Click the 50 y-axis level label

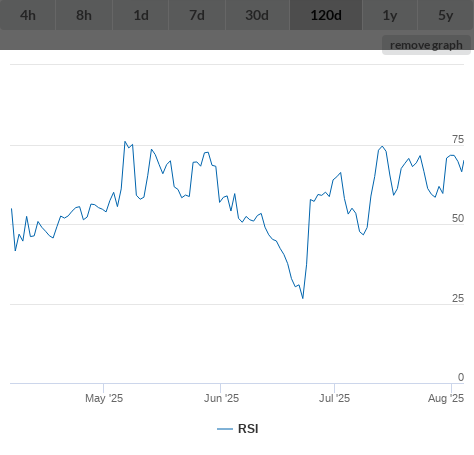tap(458, 218)
